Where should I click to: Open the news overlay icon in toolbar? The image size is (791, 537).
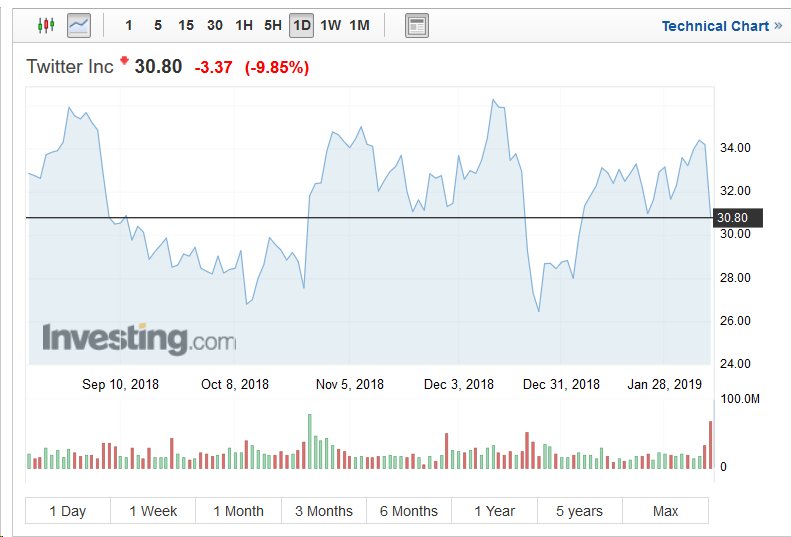coord(417,25)
